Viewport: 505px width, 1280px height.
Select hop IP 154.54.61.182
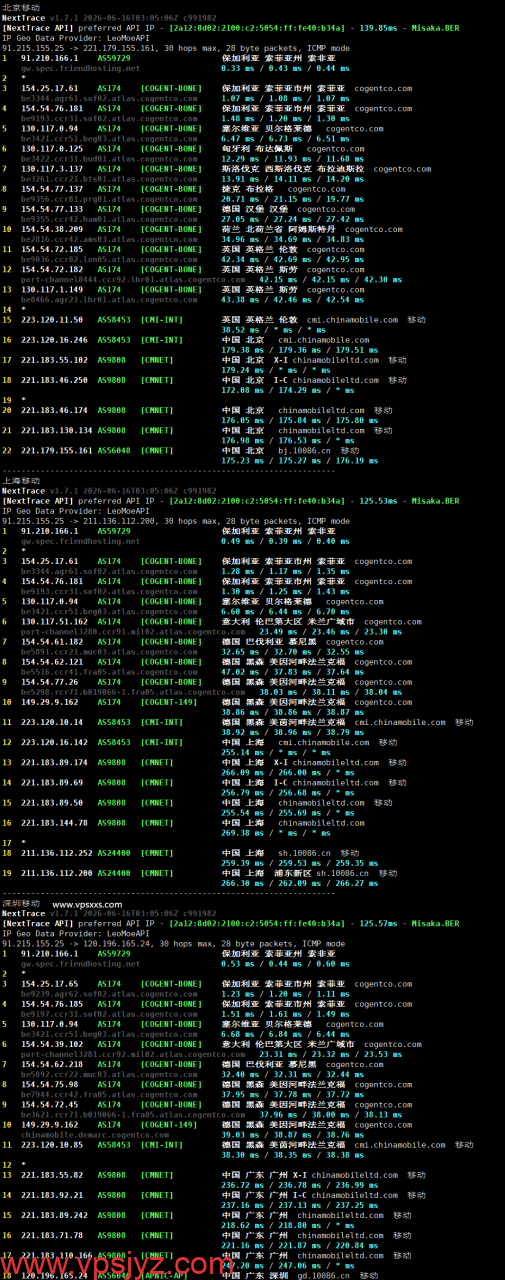click(x=50, y=641)
